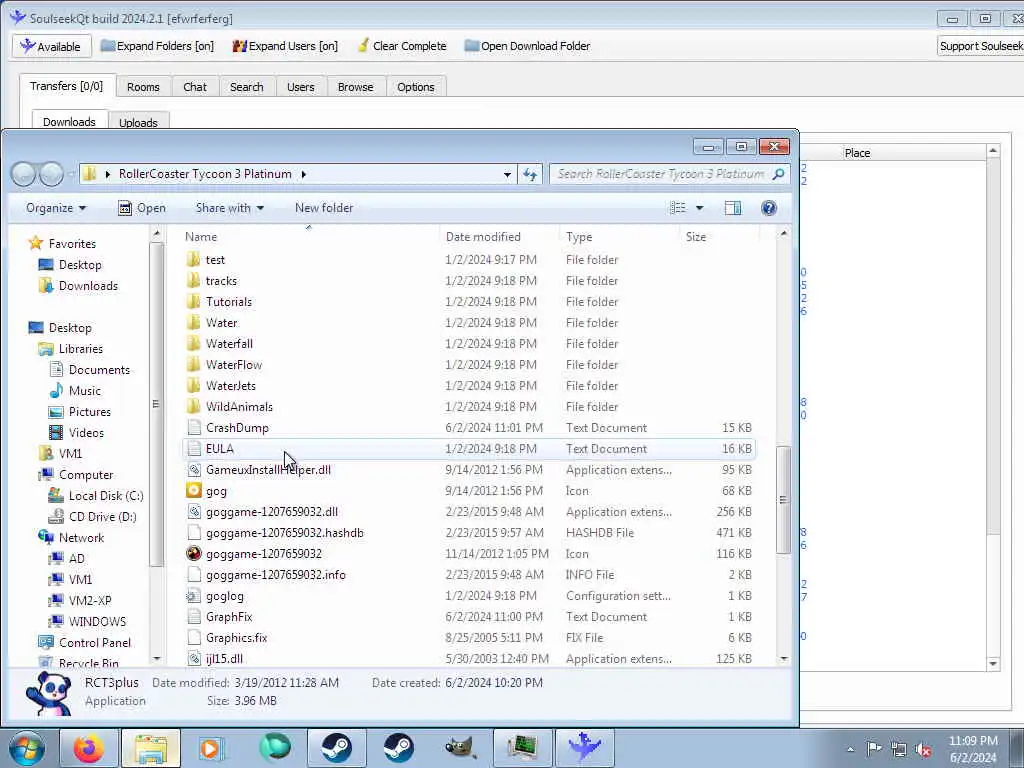
Task: Select GameuxInstallHelper.dll file icon
Action: click(x=193, y=470)
